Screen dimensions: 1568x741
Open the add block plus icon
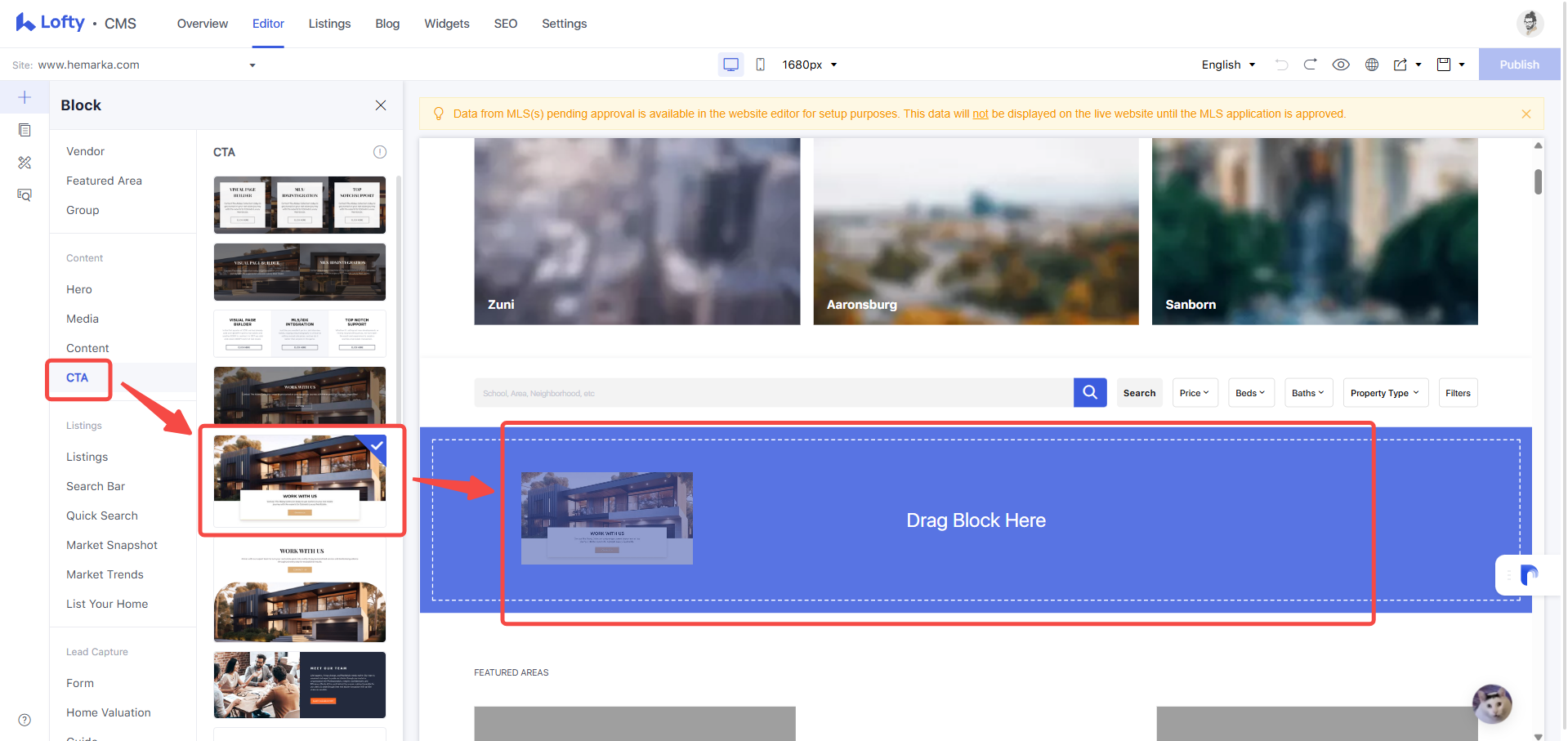pos(25,98)
